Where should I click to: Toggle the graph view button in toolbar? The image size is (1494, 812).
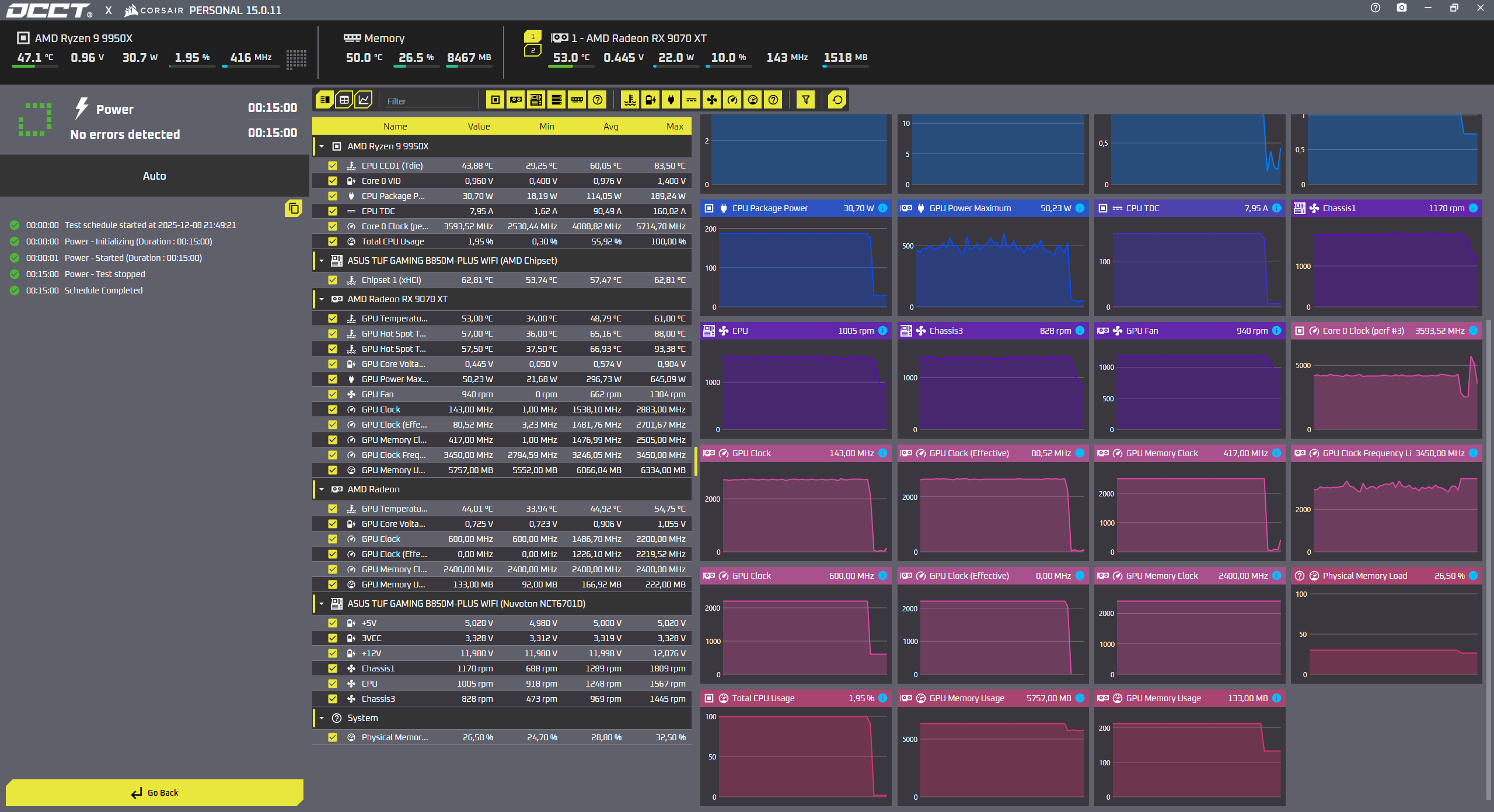click(364, 100)
